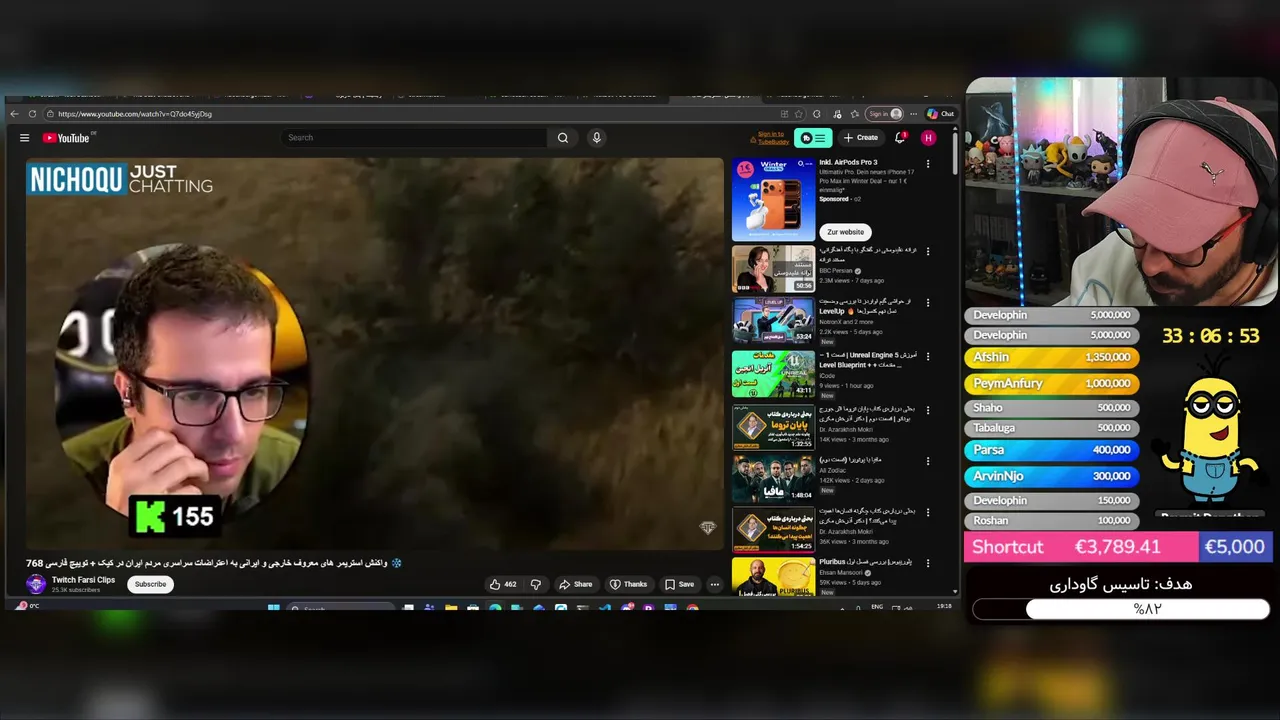The height and width of the screenshot is (720, 1280).
Task: Dislike the video with thumbs-down icon
Action: coord(535,584)
